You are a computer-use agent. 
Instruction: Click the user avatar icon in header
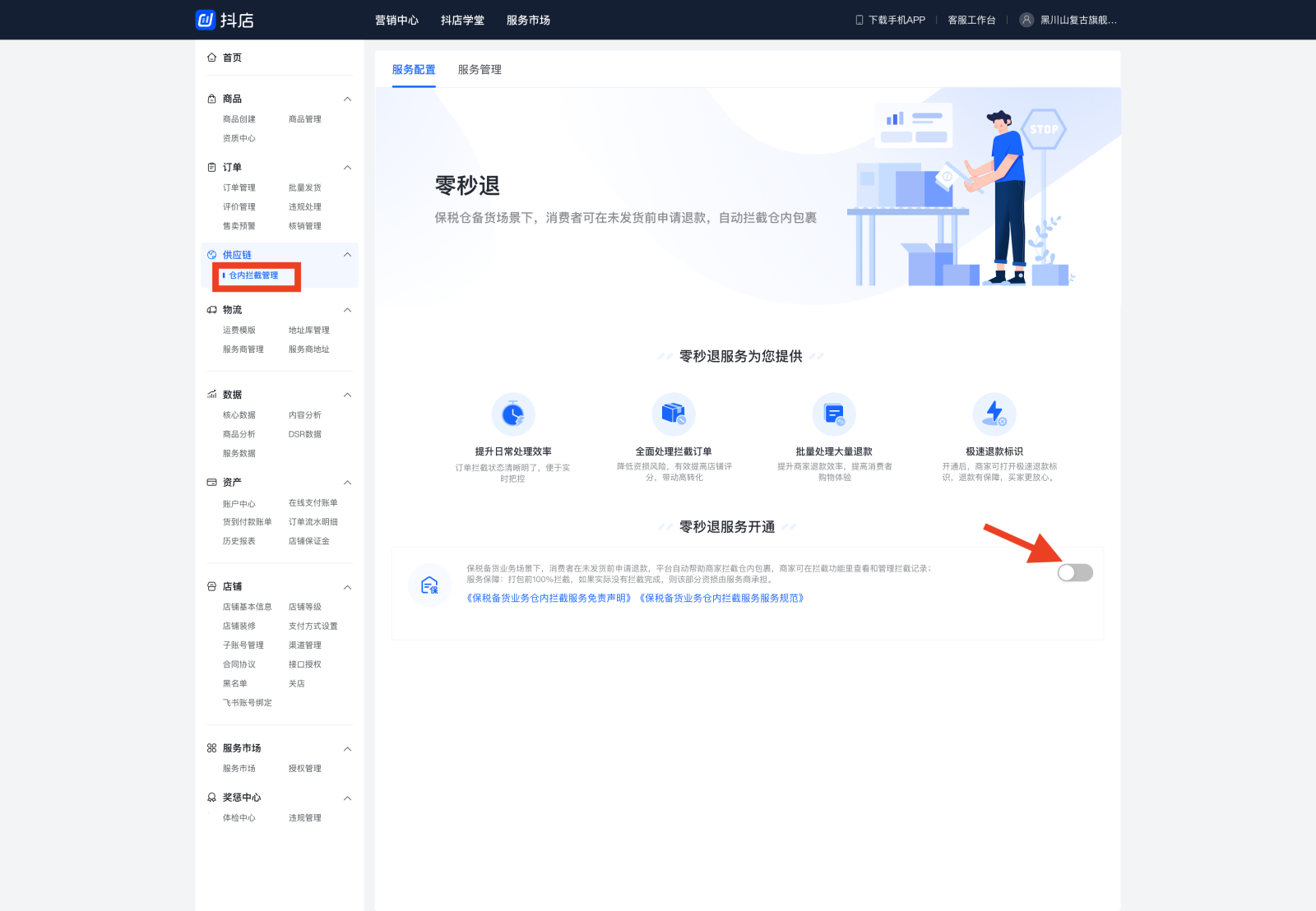click(x=1026, y=20)
